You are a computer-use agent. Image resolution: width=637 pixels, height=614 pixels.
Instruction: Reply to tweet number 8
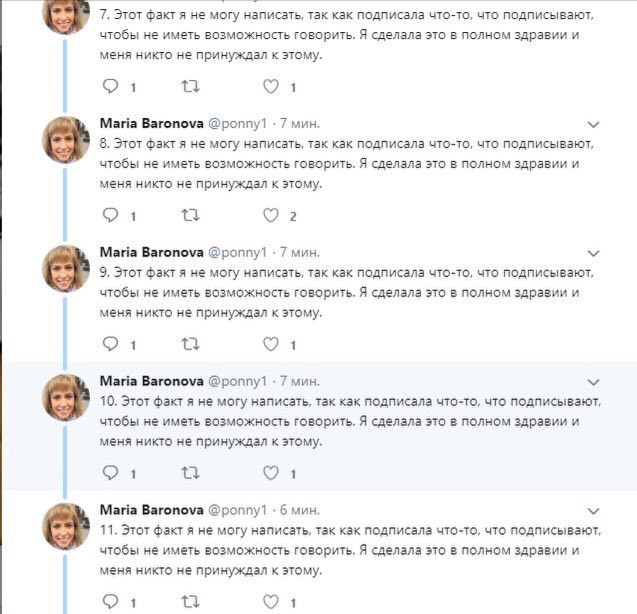point(110,215)
